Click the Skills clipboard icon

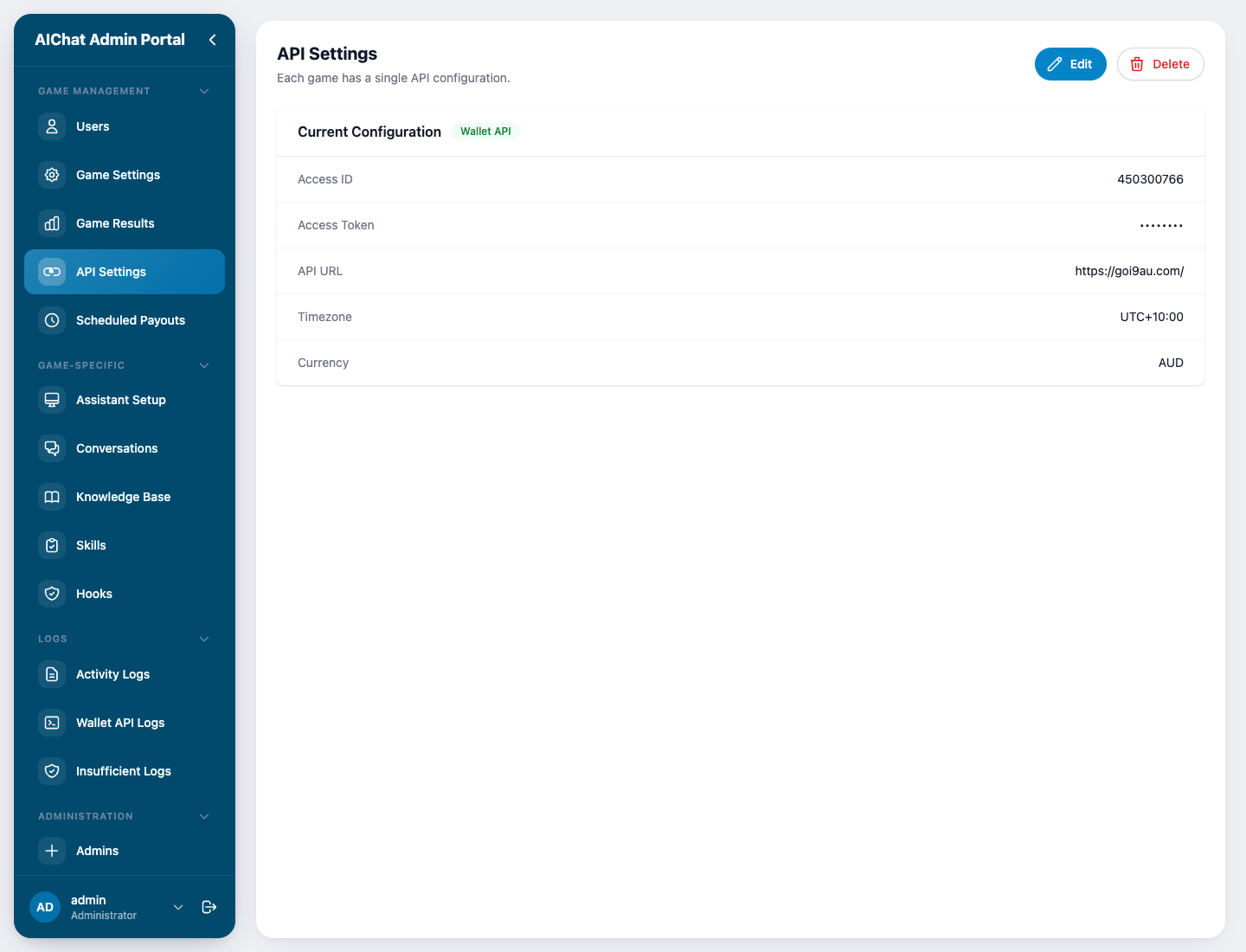[x=52, y=545]
